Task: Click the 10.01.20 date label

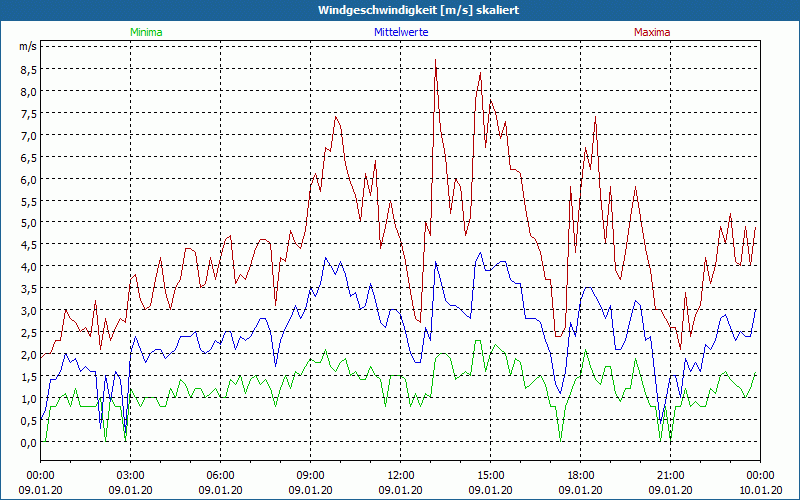Action: tap(760, 490)
